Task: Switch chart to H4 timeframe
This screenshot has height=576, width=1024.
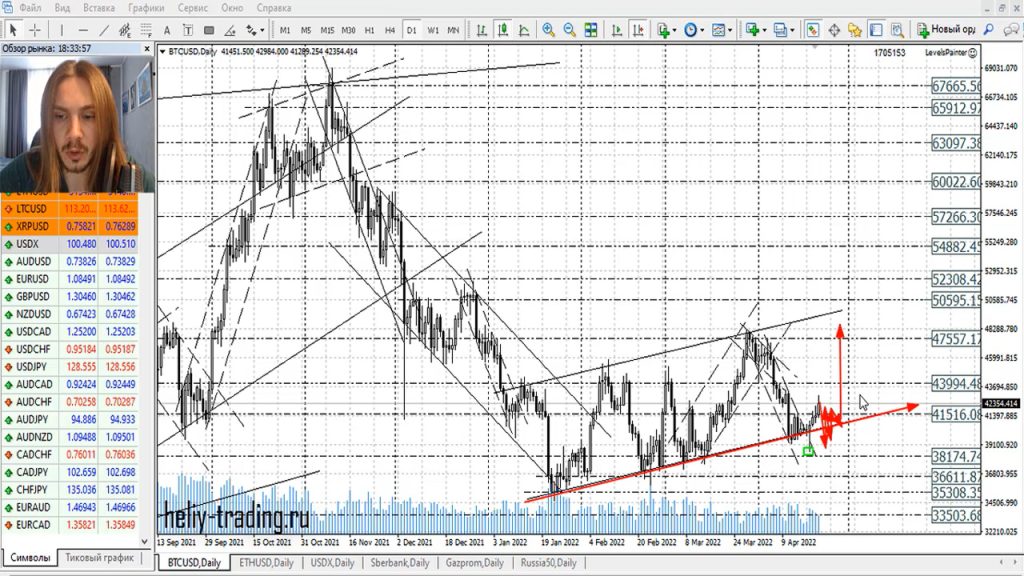Action: click(390, 30)
